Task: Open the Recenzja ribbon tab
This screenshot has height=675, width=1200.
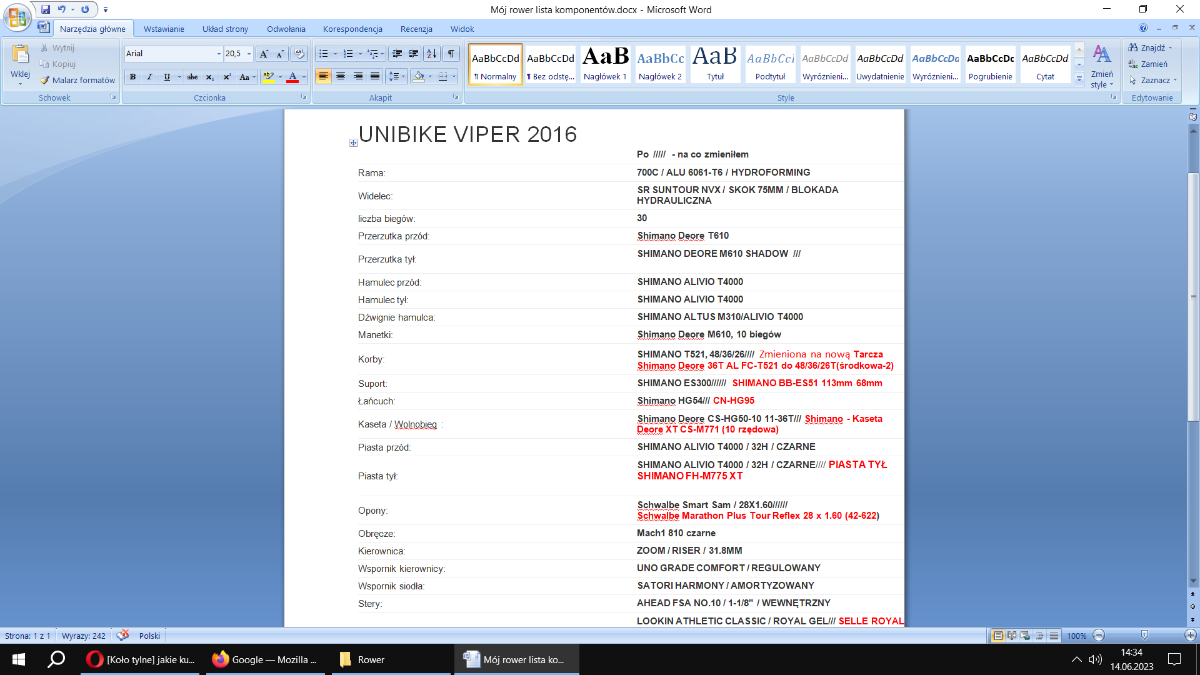Action: [416, 30]
